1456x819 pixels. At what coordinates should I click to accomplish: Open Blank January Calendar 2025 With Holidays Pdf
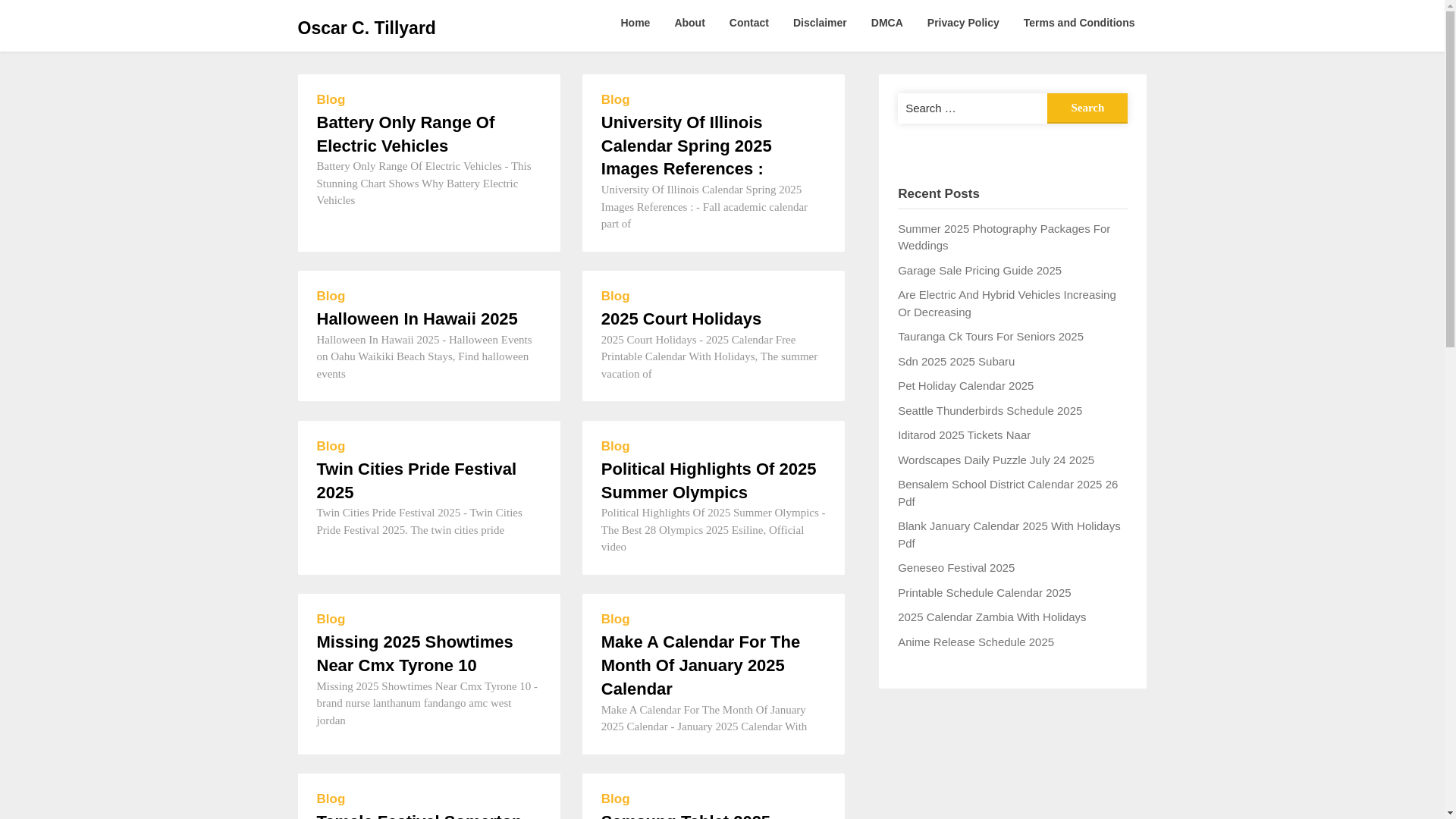[x=1009, y=535]
